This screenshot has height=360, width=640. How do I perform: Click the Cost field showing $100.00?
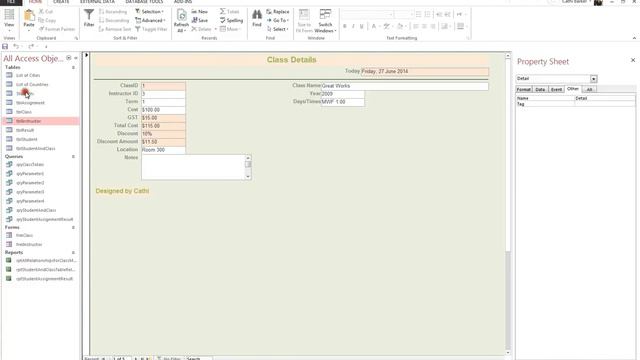pyautogui.click(x=163, y=110)
